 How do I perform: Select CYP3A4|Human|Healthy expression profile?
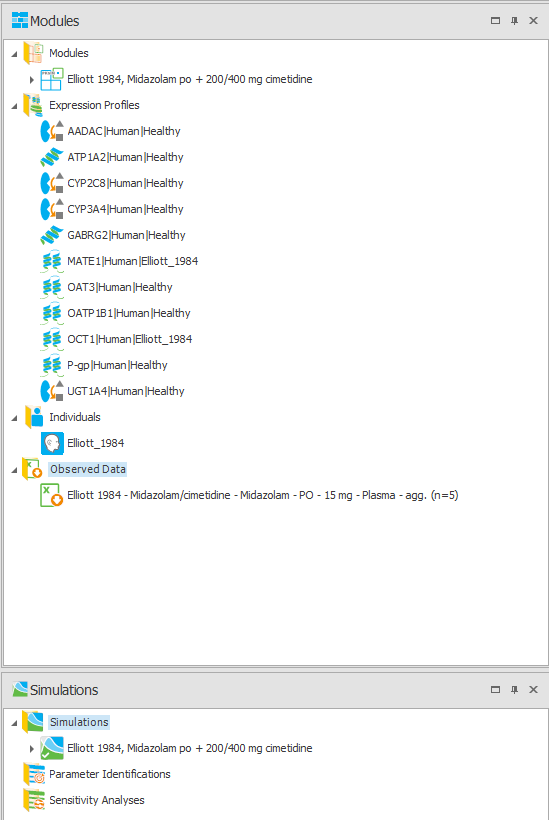(125, 209)
